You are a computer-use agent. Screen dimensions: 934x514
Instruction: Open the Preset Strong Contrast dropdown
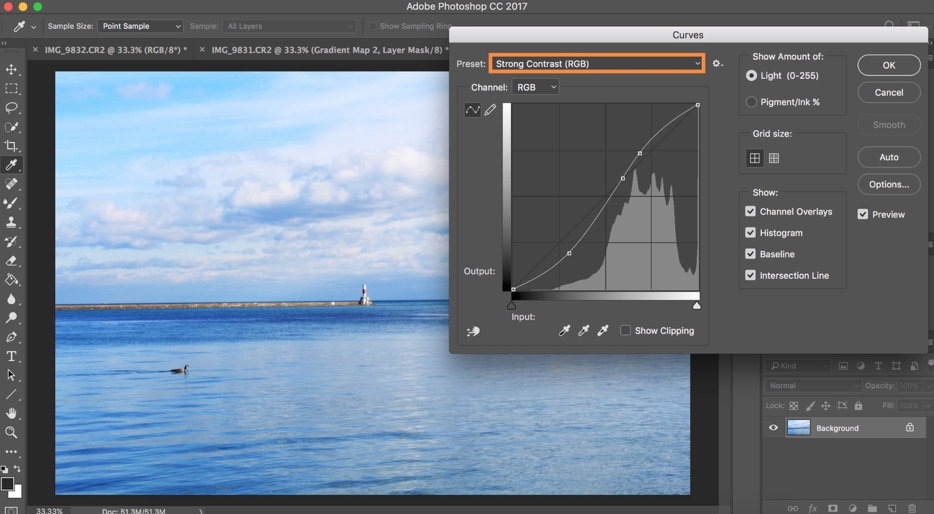click(x=597, y=63)
